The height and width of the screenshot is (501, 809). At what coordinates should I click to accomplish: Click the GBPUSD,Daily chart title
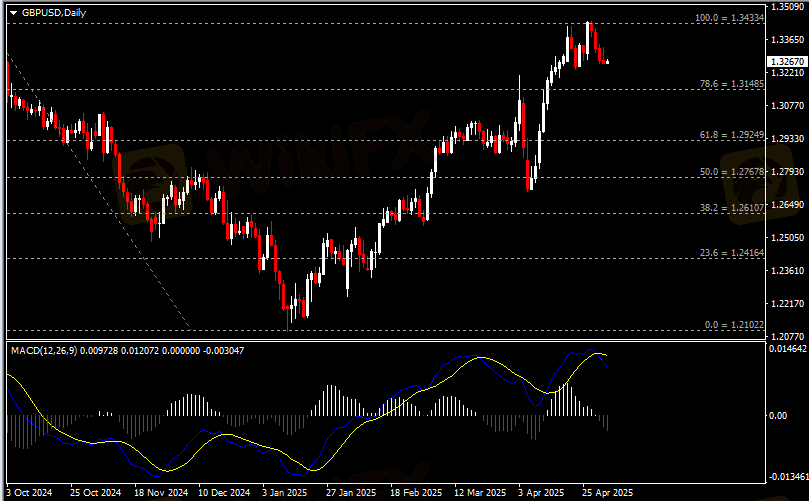[54, 13]
